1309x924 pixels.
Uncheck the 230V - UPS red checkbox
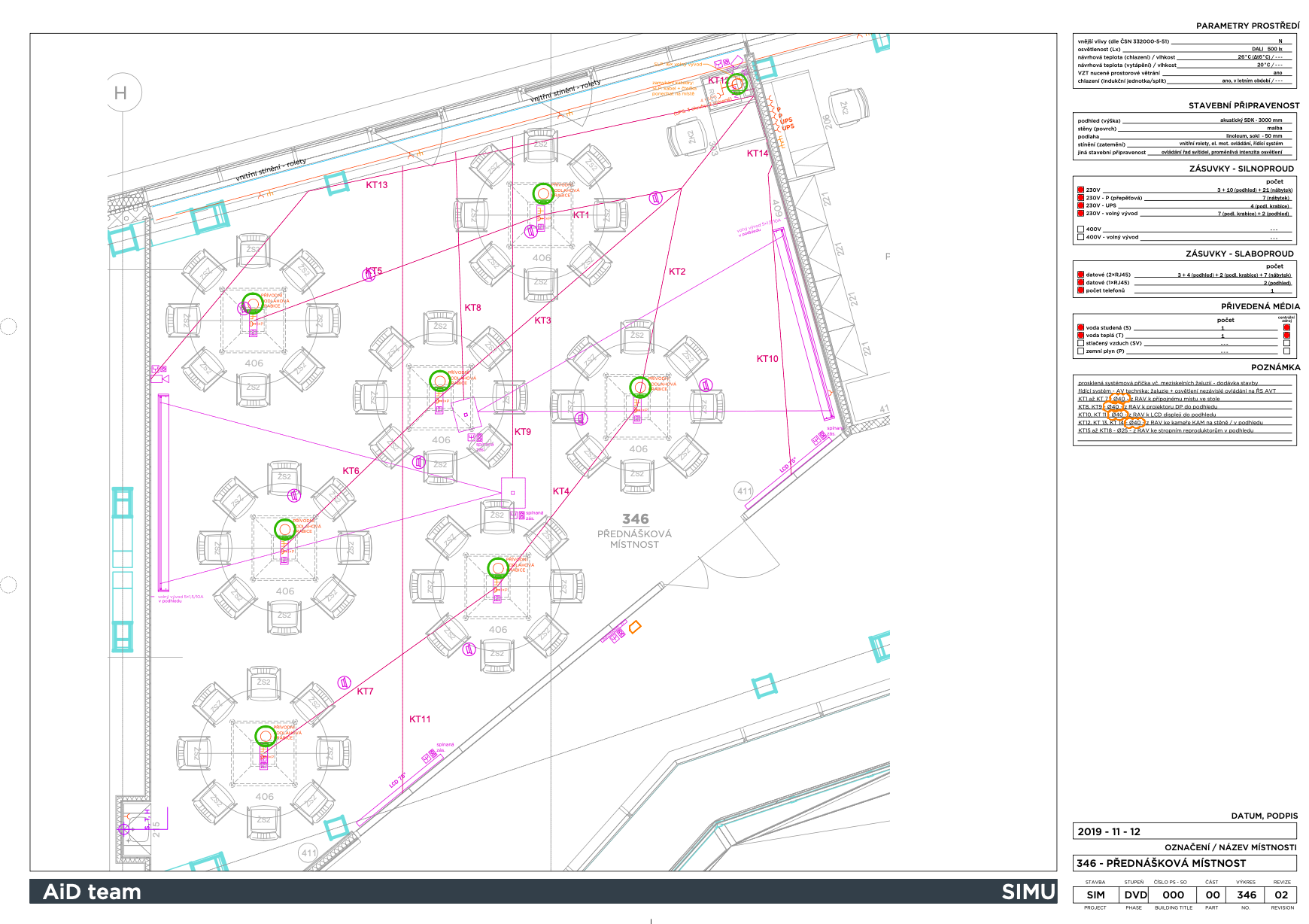point(1080,205)
